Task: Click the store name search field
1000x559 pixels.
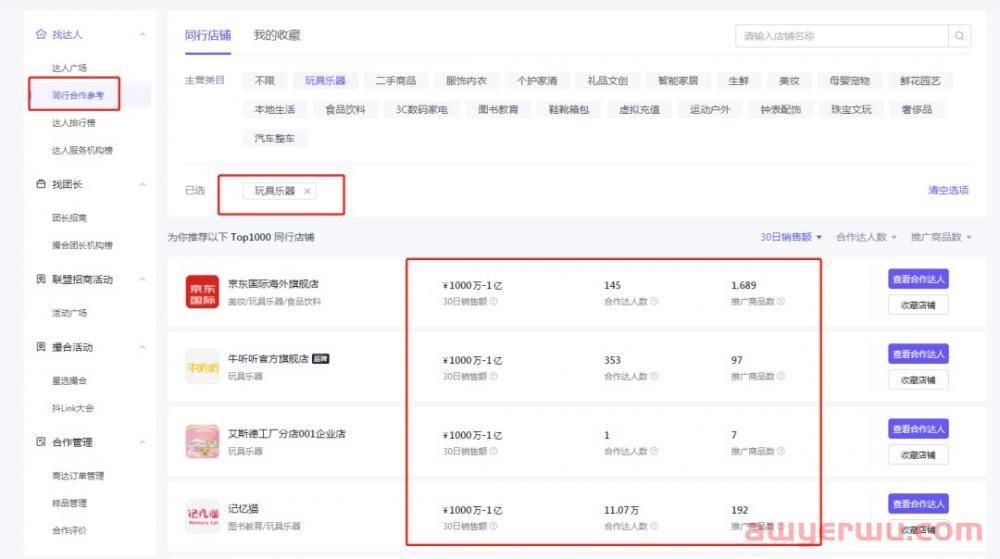Action: 840,36
